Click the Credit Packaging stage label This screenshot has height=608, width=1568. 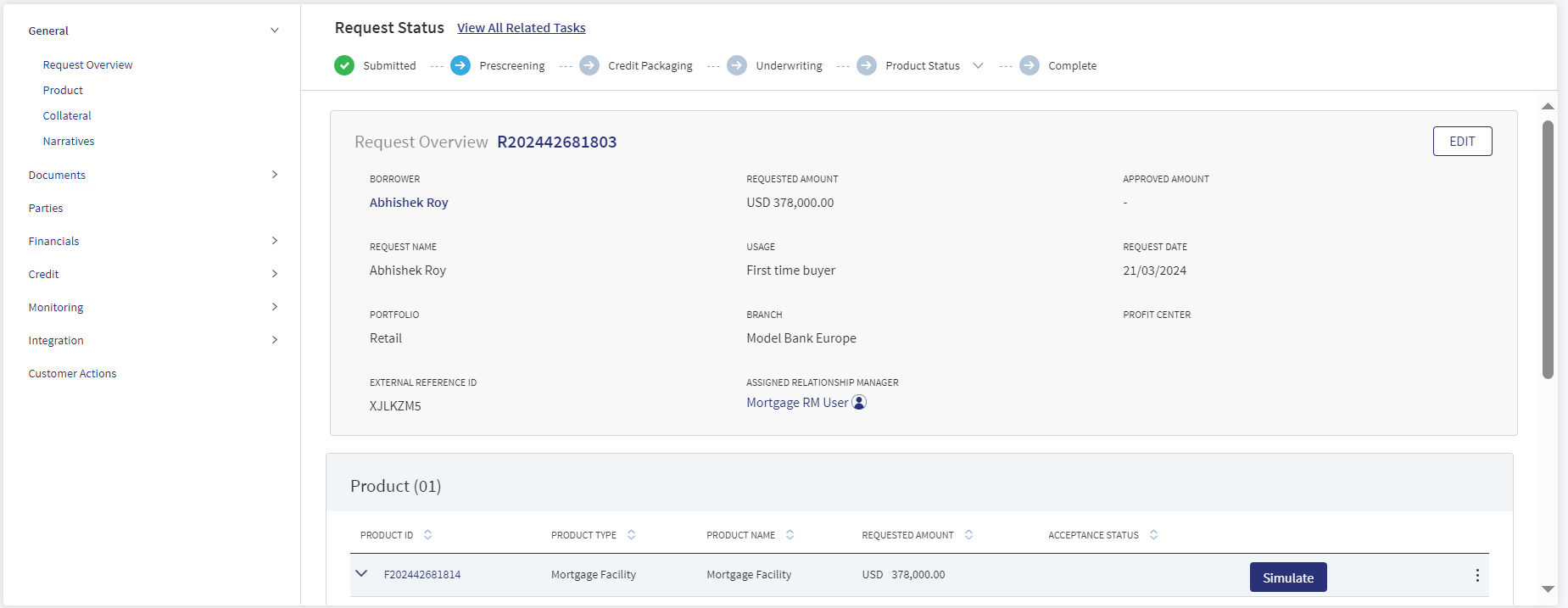coord(650,65)
